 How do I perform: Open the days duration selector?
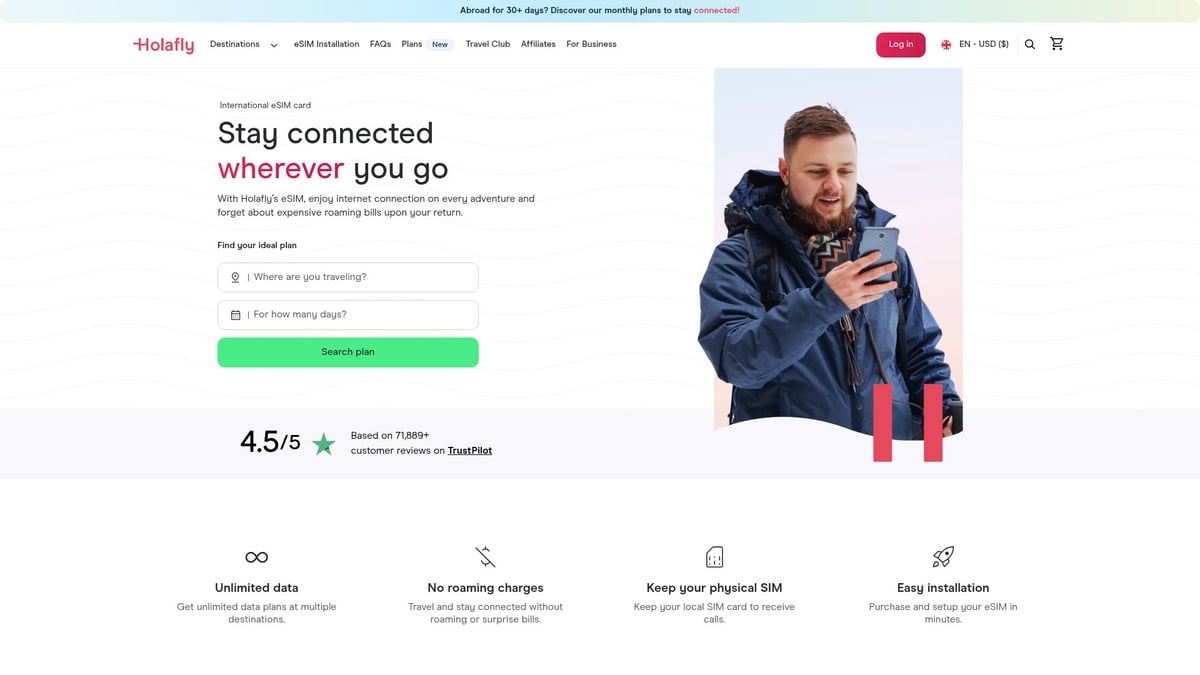coord(348,314)
